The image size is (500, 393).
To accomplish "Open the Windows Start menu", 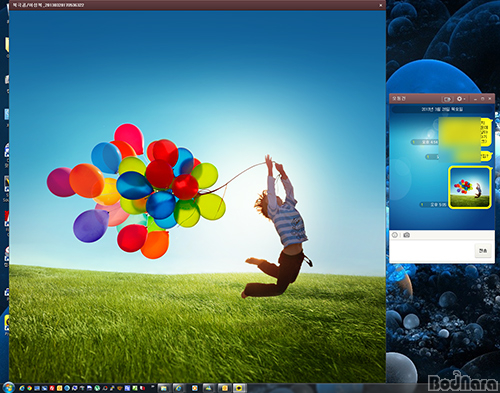I will click(8, 388).
